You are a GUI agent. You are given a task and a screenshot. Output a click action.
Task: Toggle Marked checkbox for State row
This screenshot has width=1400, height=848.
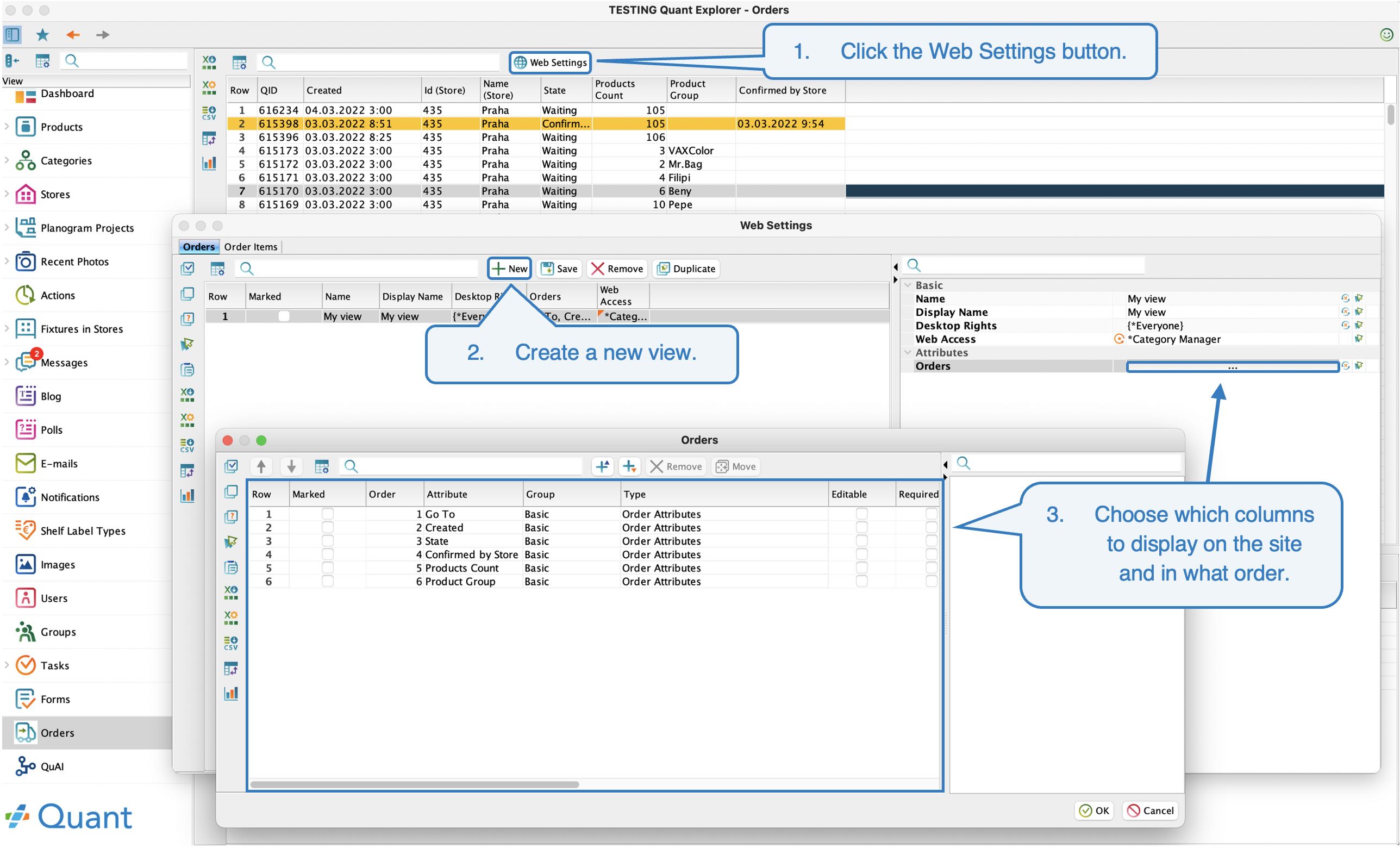click(x=328, y=541)
